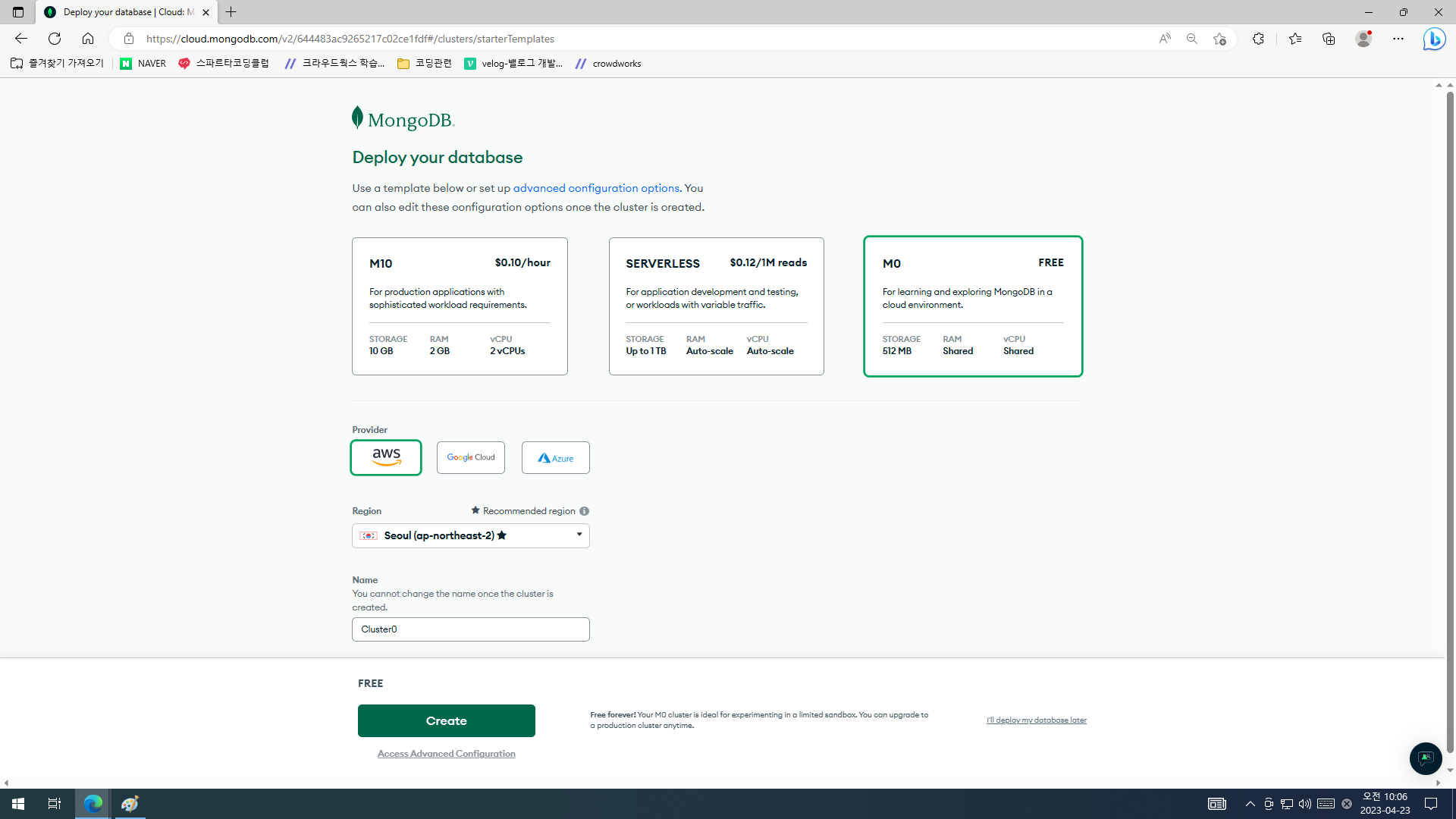Viewport: 1456px width, 819px height.
Task: Open the MongoDB support chat bubble
Action: (x=1426, y=758)
